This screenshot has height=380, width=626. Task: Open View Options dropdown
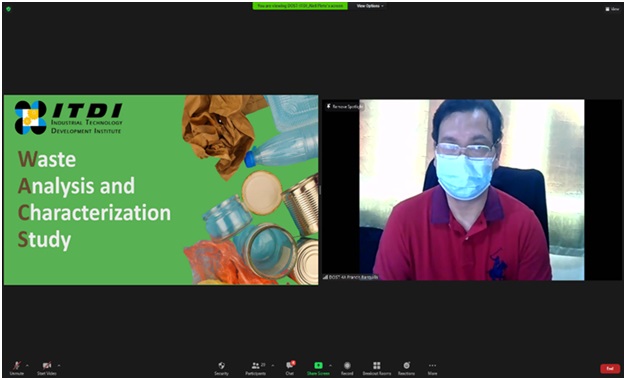[370, 6]
